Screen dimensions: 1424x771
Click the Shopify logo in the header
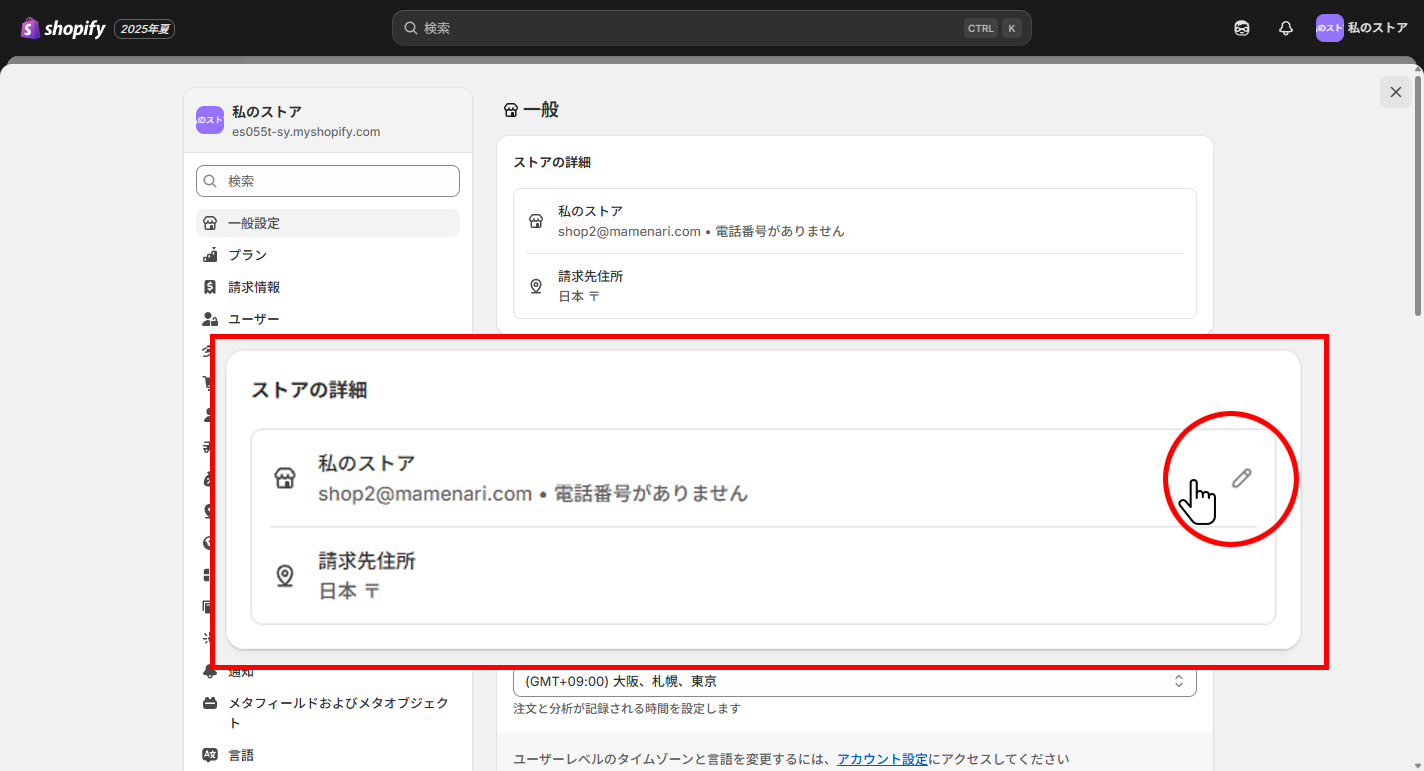coord(63,29)
